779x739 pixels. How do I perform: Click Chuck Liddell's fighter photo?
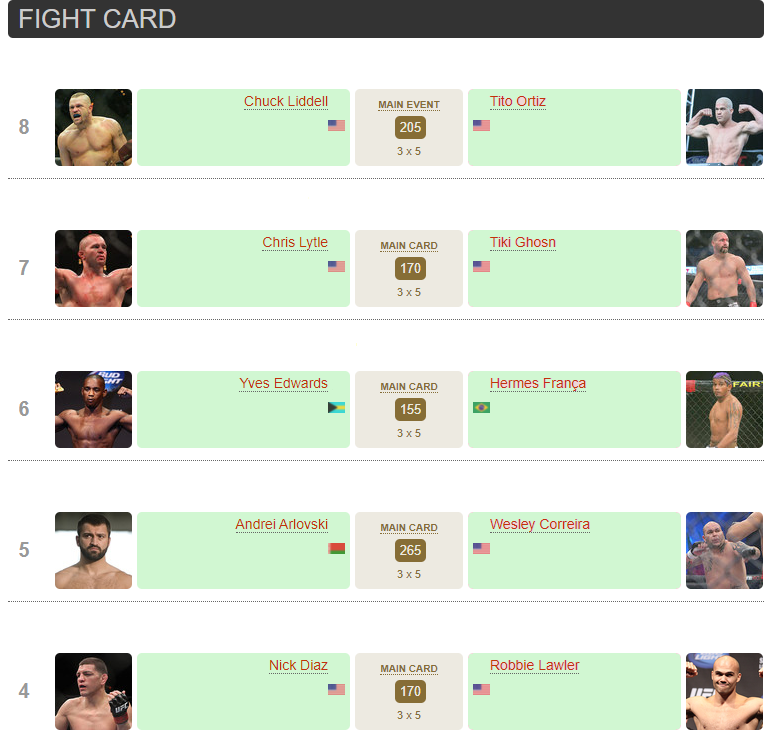(93, 128)
